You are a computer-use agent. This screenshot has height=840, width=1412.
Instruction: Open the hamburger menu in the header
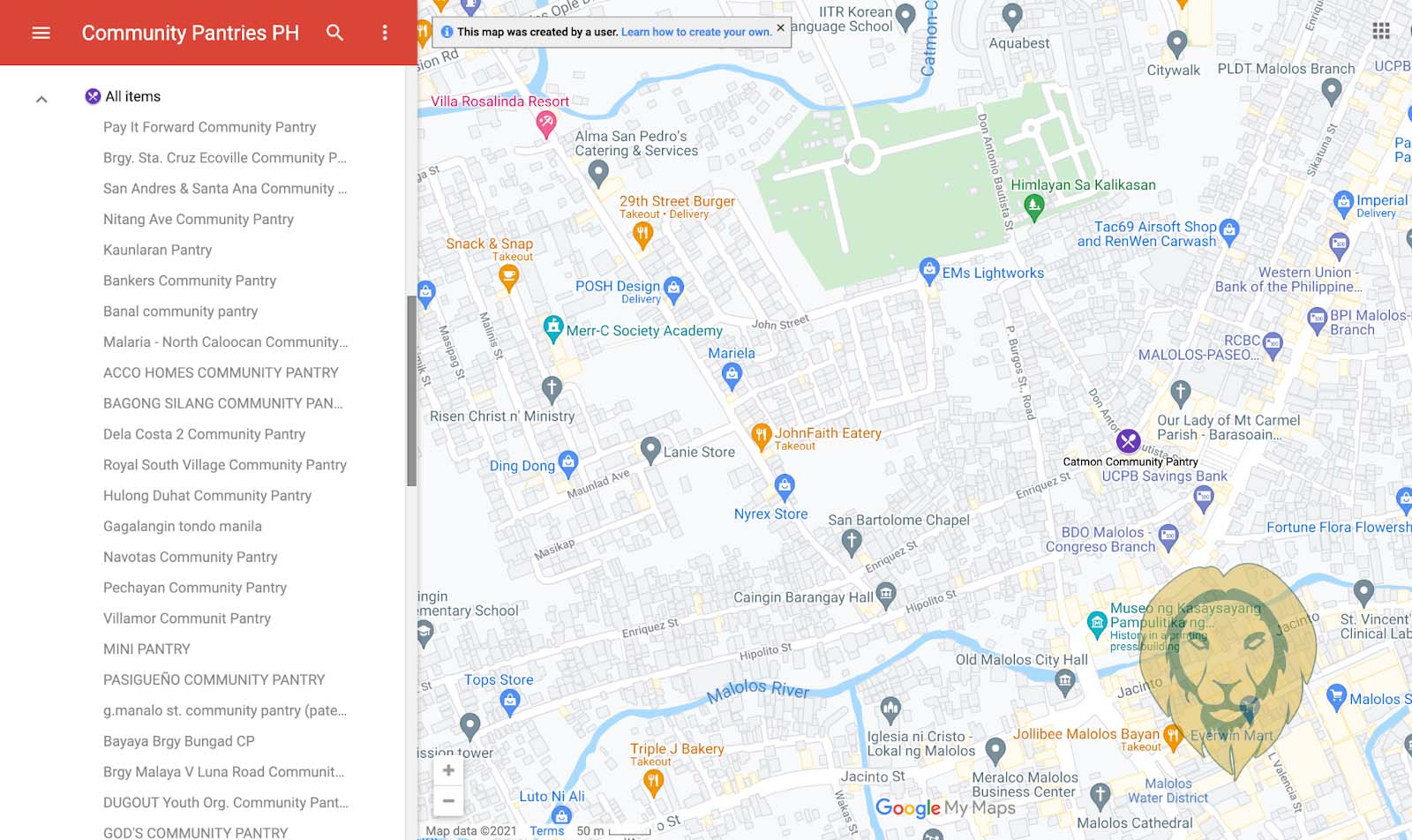[41, 33]
